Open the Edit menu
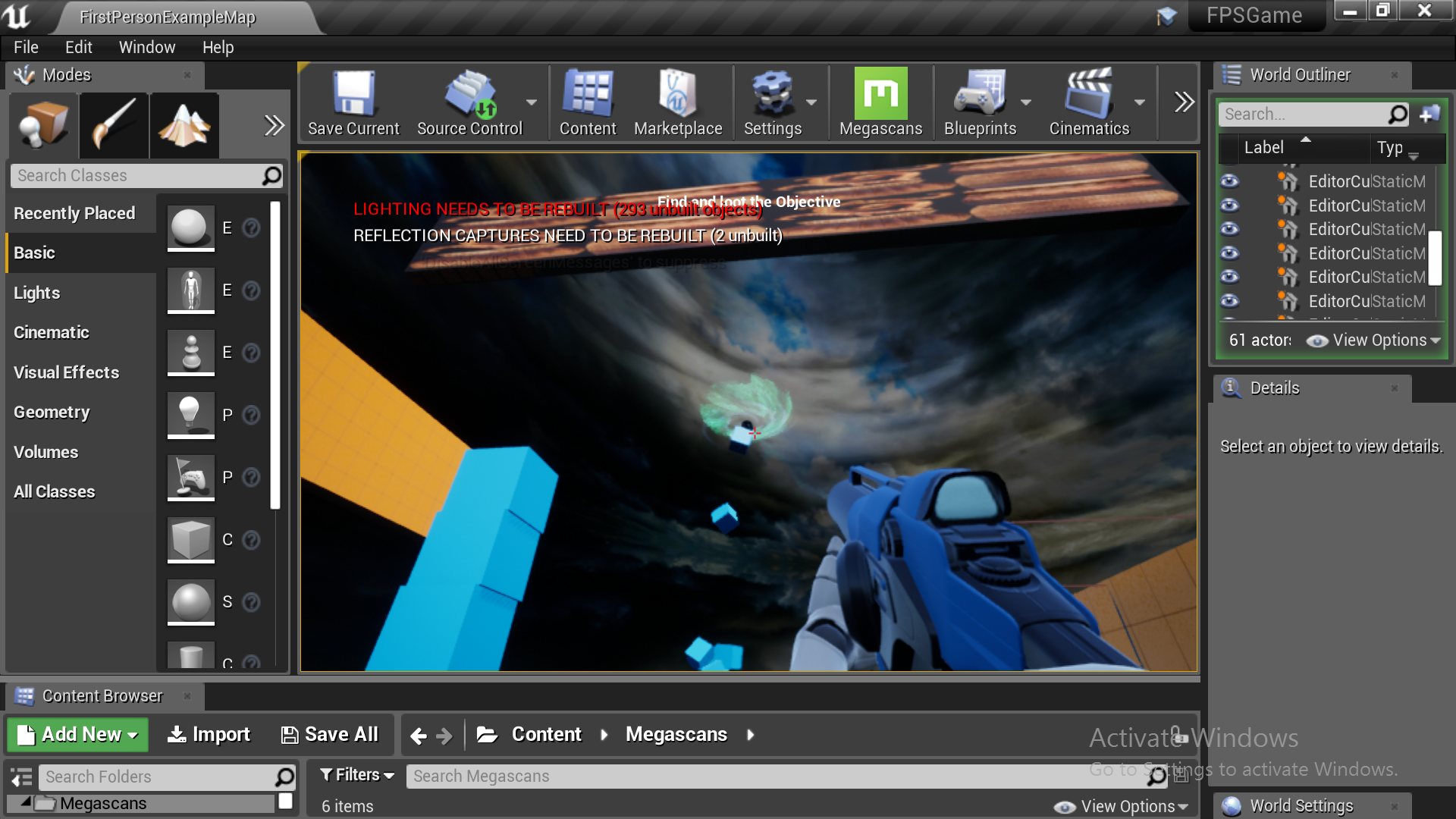This screenshot has height=819, width=1456. 78,47
